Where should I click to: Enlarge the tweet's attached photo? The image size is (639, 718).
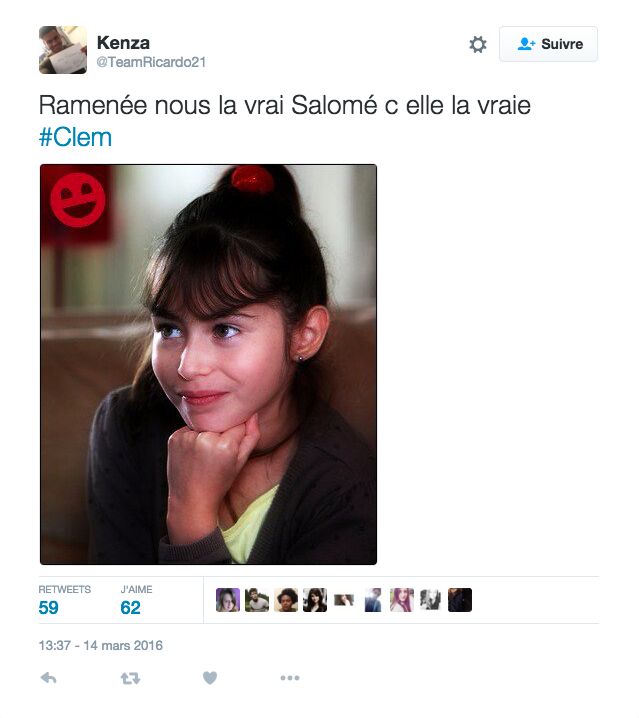point(208,364)
